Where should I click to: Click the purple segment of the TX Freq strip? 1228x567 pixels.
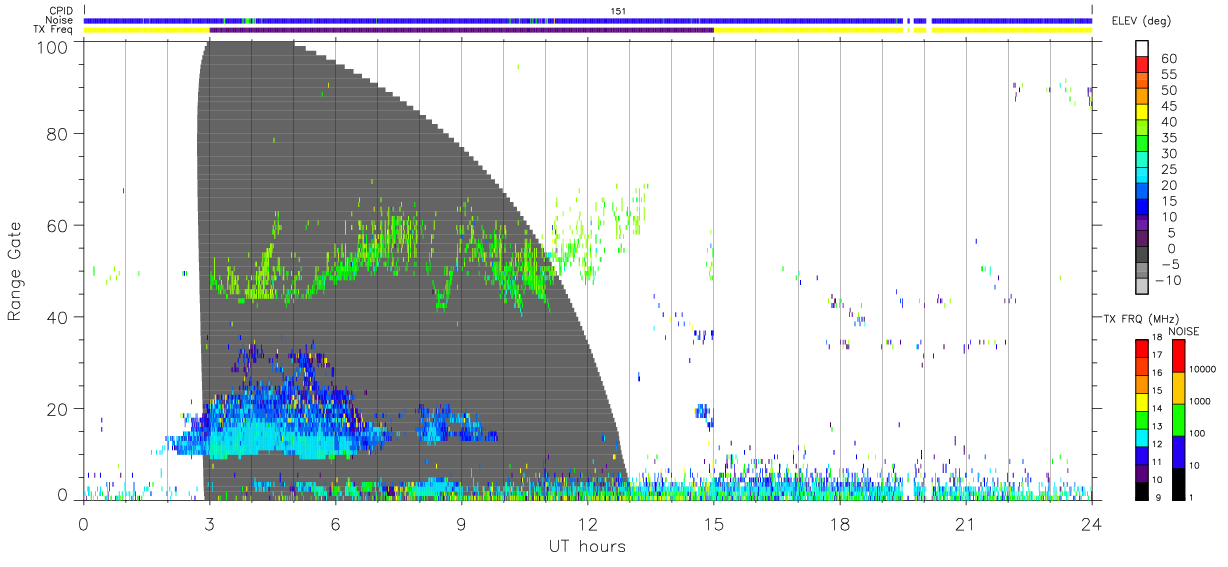point(462,30)
